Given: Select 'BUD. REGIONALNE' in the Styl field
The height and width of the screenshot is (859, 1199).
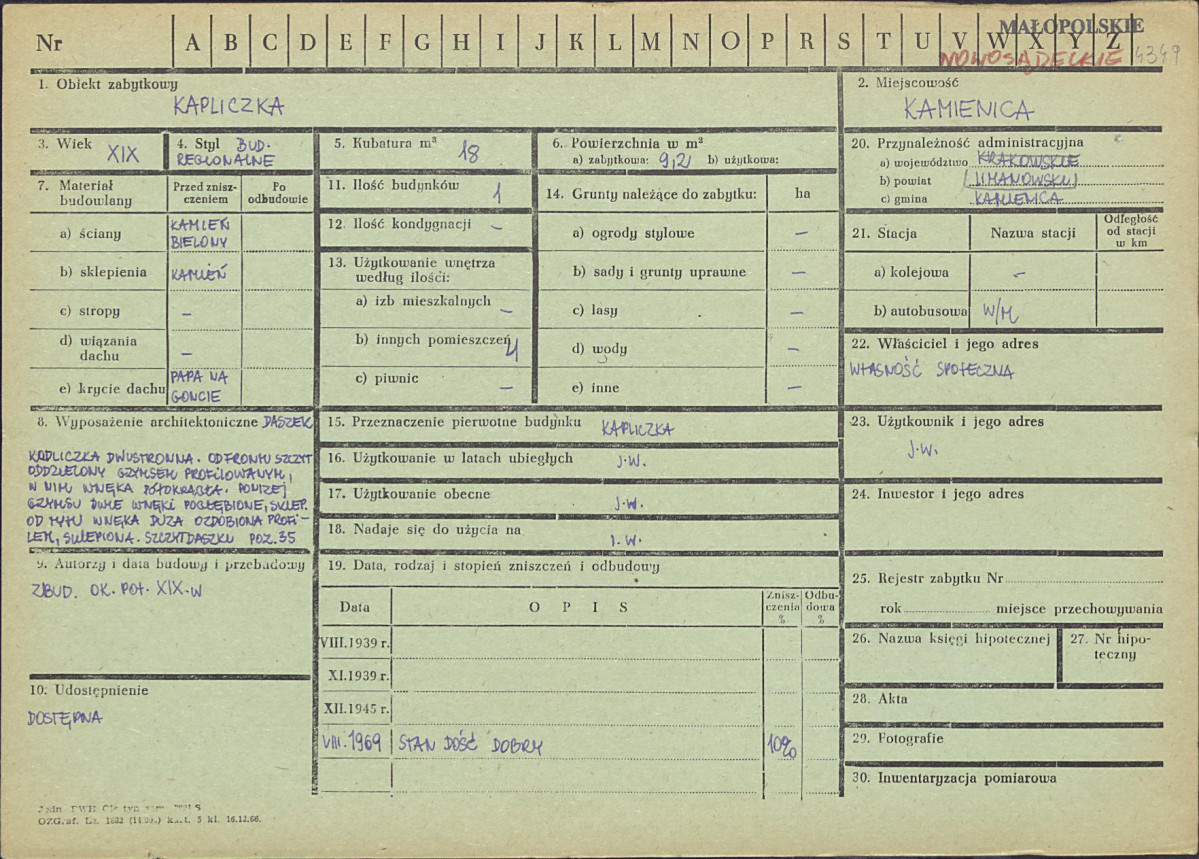Looking at the screenshot, I should click(226, 153).
